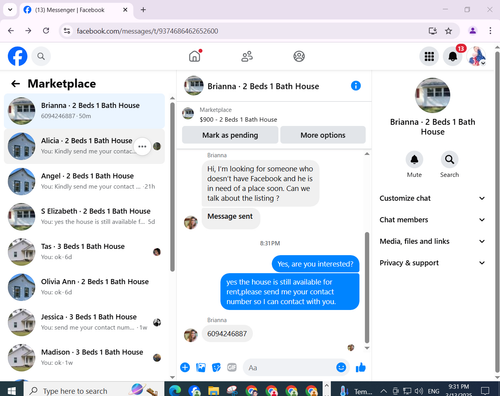Screen dimensions: 500x396
Task: Open the Facebook search magnifier icon
Action: click(x=41, y=56)
